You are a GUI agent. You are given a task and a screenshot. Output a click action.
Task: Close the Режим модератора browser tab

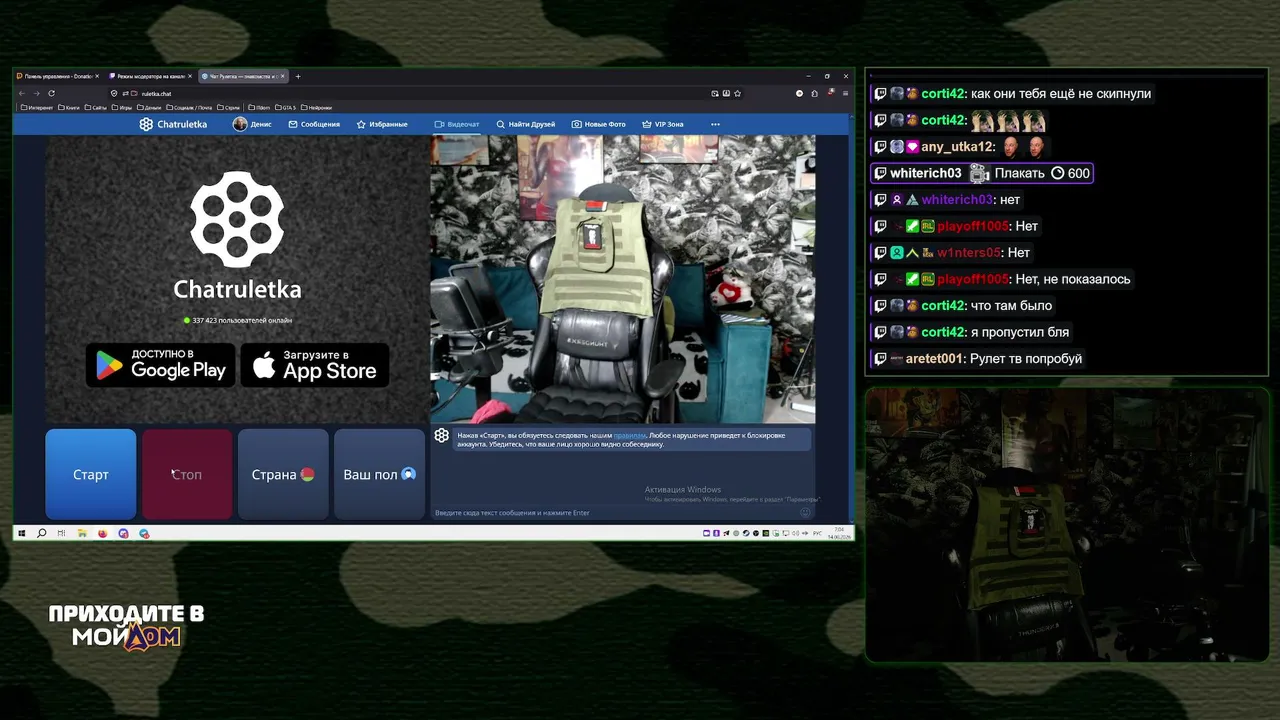pos(190,76)
